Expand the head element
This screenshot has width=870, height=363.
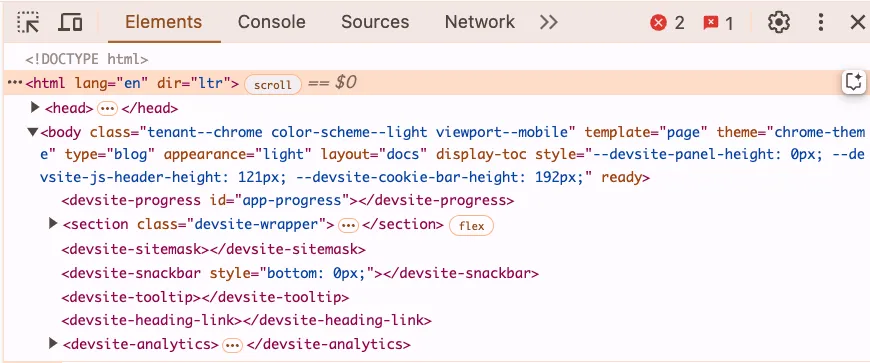(36, 107)
